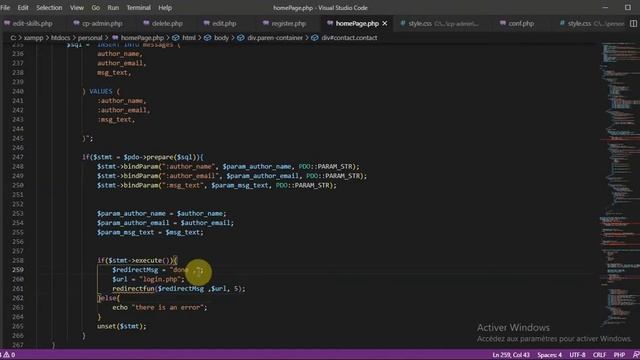Open the Edit menu
The width and height of the screenshot is (640, 360).
pyautogui.click(x=23, y=8)
